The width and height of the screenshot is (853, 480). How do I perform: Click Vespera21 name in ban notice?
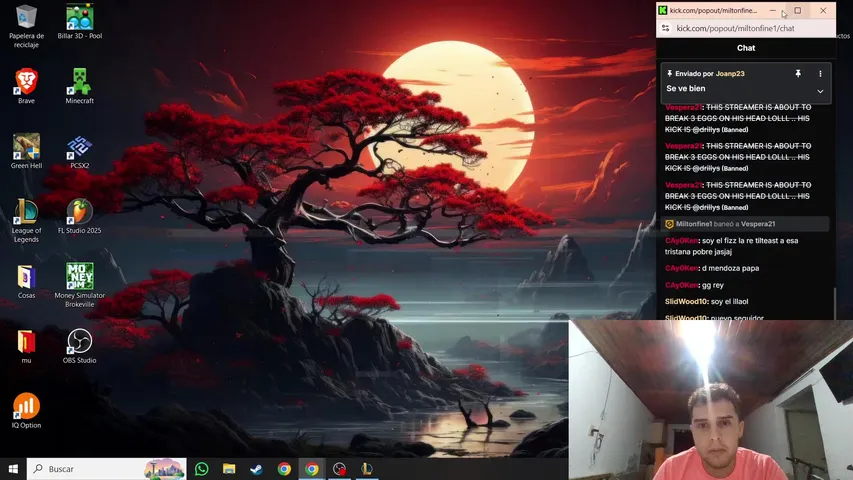[758, 224]
